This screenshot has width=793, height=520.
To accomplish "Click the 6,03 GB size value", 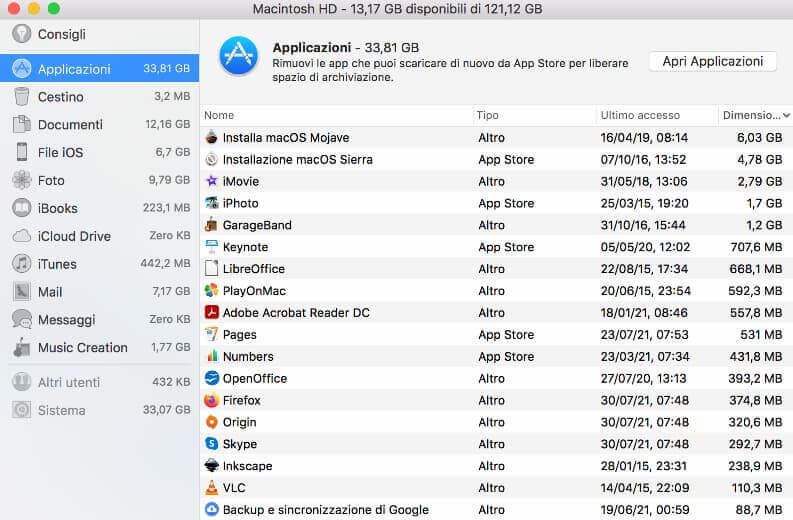I will coord(759,138).
